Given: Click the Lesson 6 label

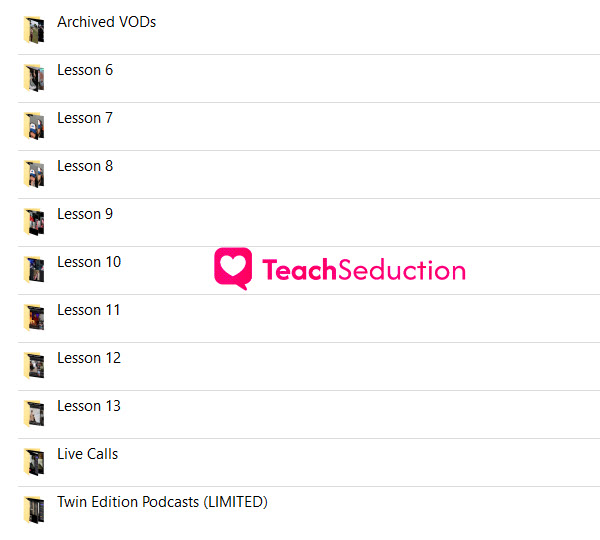Looking at the screenshot, I should [85, 70].
